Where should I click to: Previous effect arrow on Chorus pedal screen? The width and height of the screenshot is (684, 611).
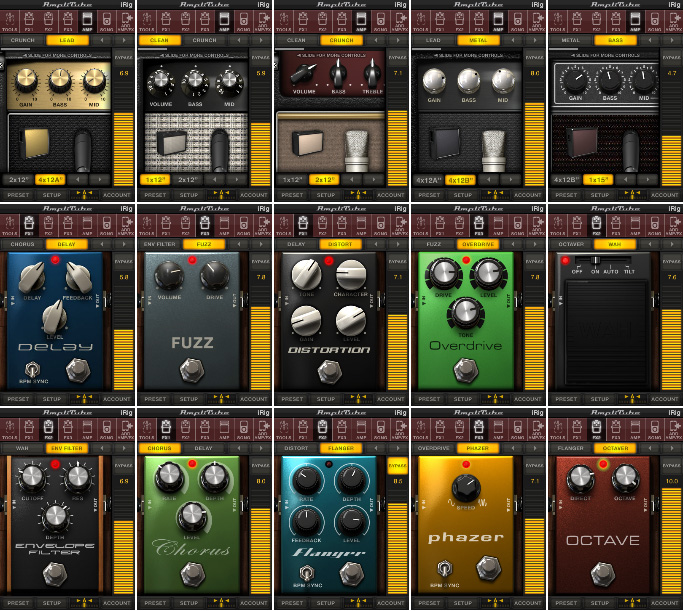pos(239,448)
